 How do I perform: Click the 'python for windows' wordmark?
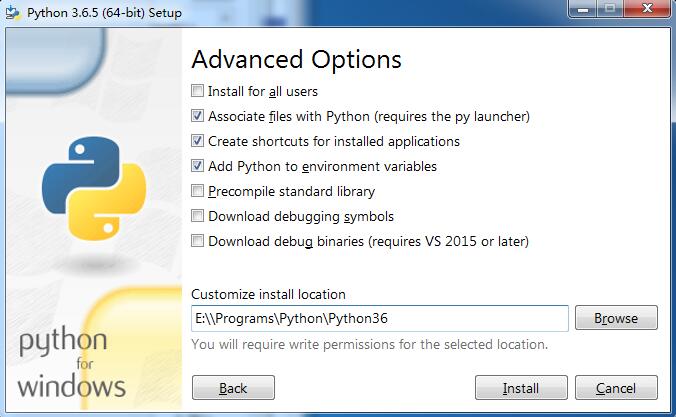tap(72, 362)
